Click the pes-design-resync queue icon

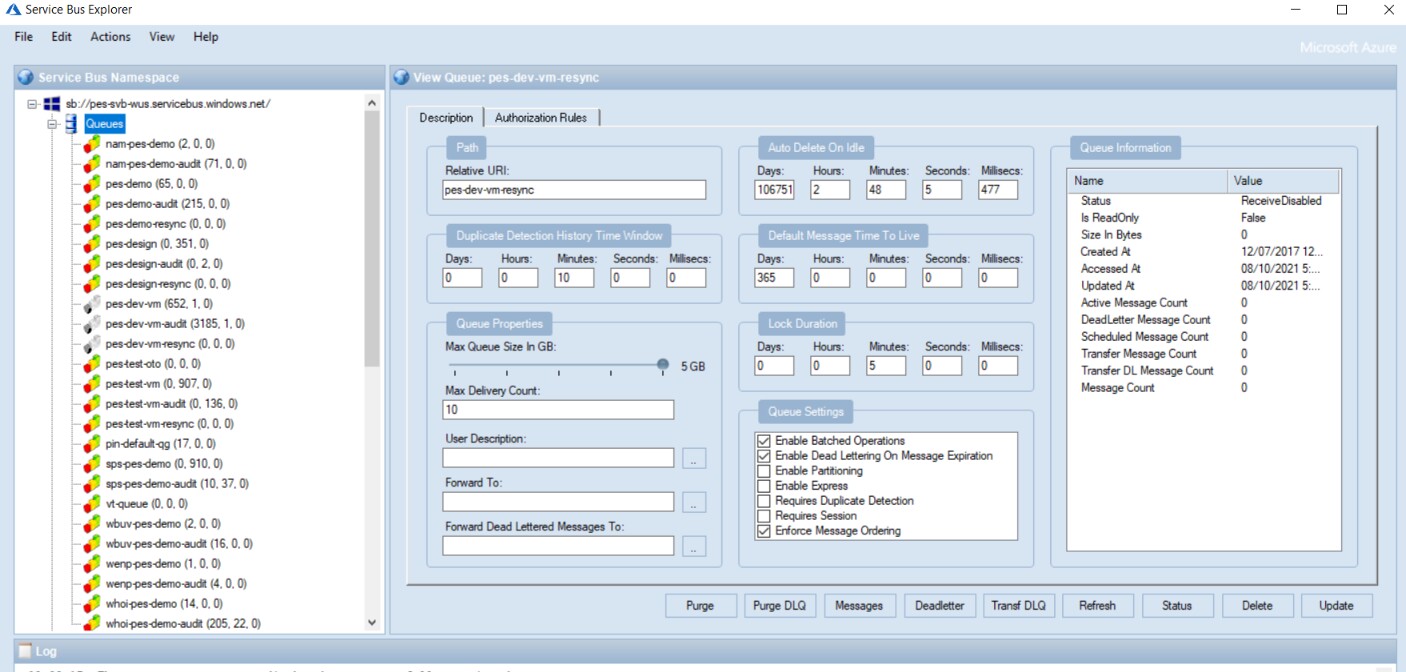[x=91, y=284]
